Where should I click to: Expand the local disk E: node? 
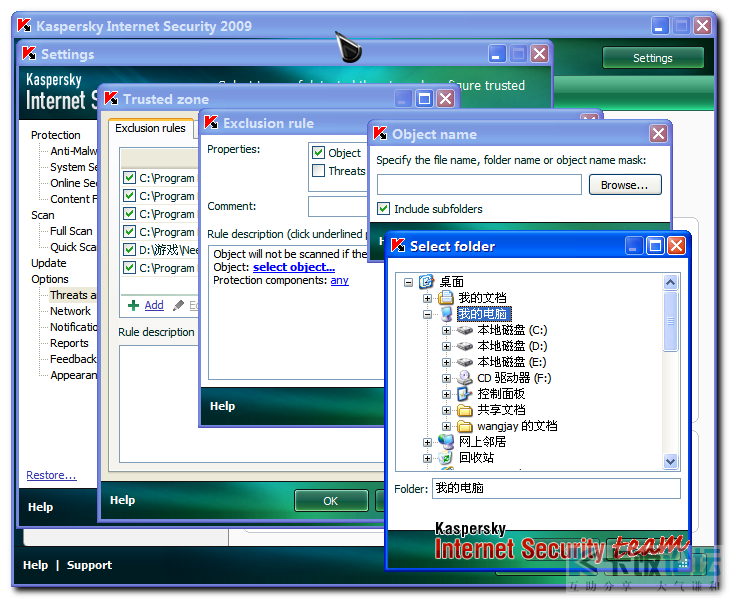(x=446, y=362)
